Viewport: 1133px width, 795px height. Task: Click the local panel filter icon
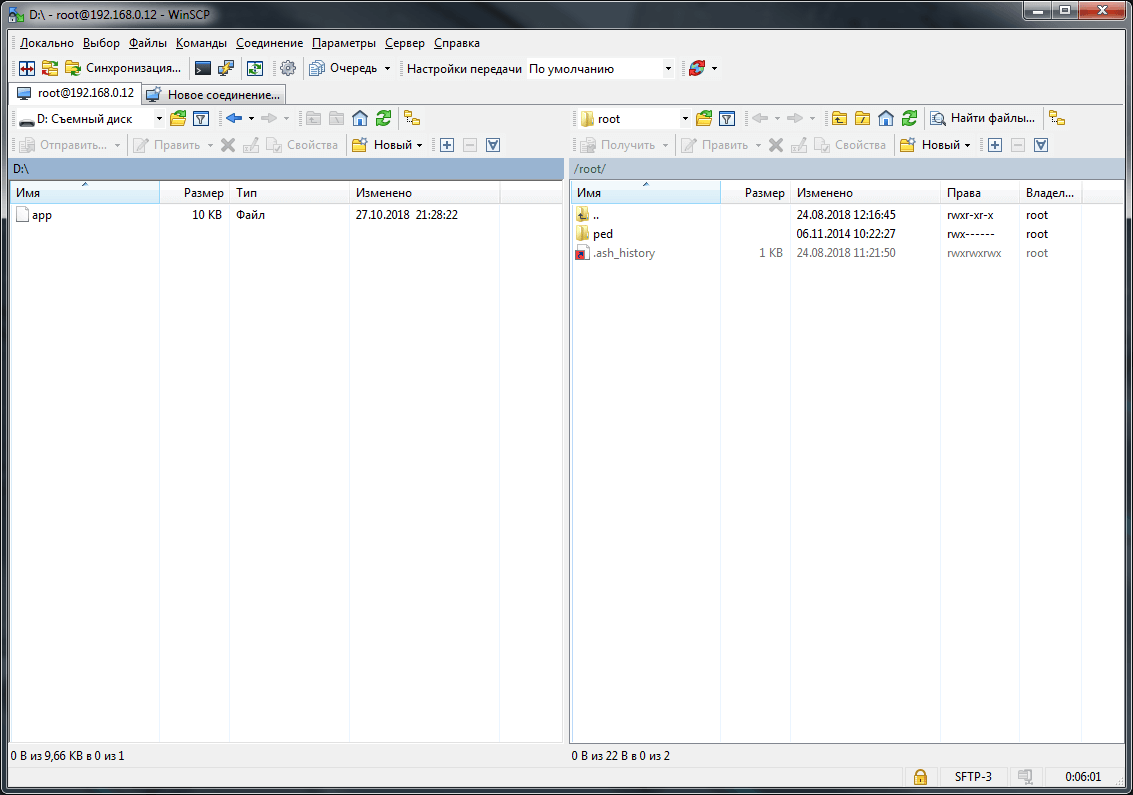(202, 119)
